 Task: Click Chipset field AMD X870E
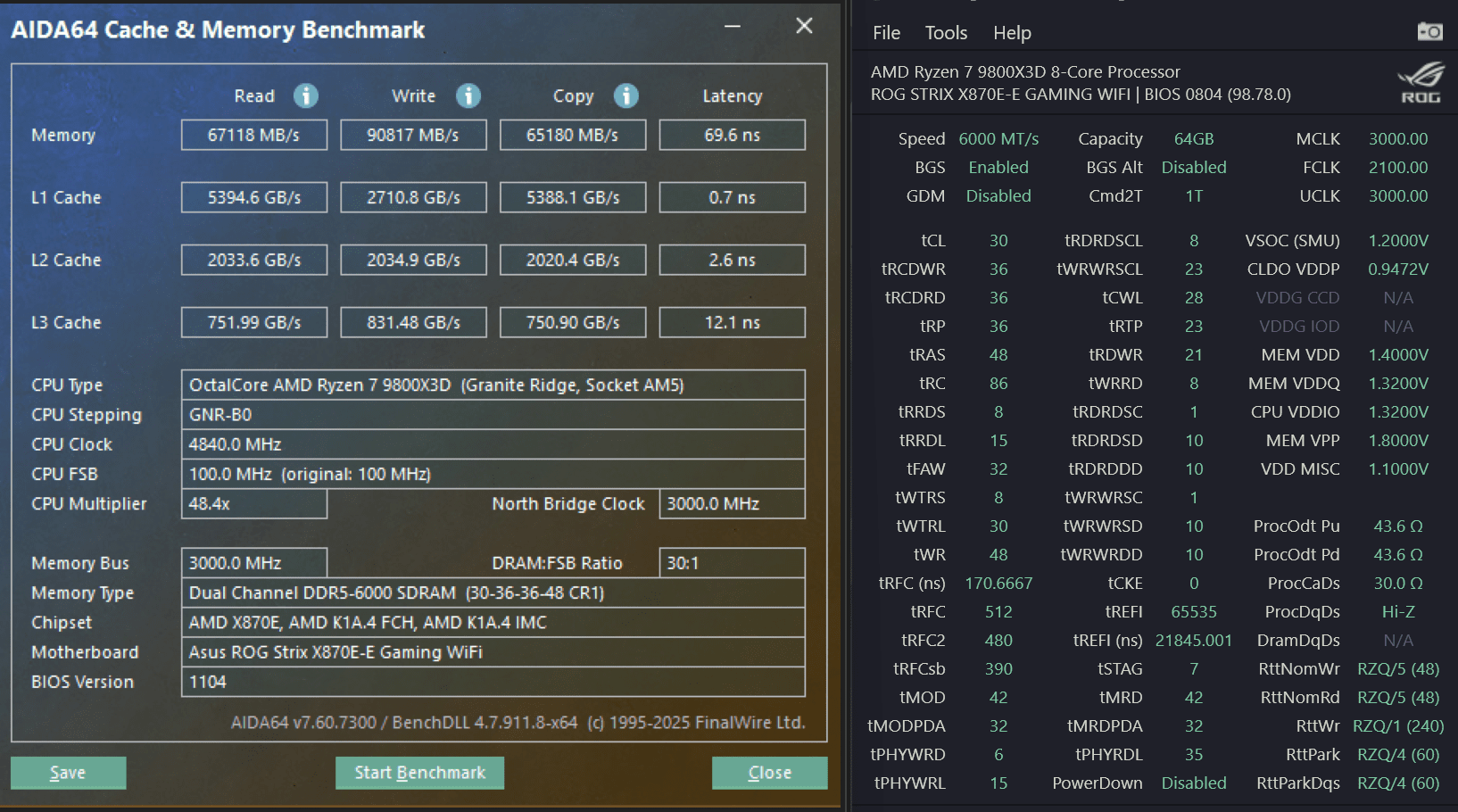493,622
